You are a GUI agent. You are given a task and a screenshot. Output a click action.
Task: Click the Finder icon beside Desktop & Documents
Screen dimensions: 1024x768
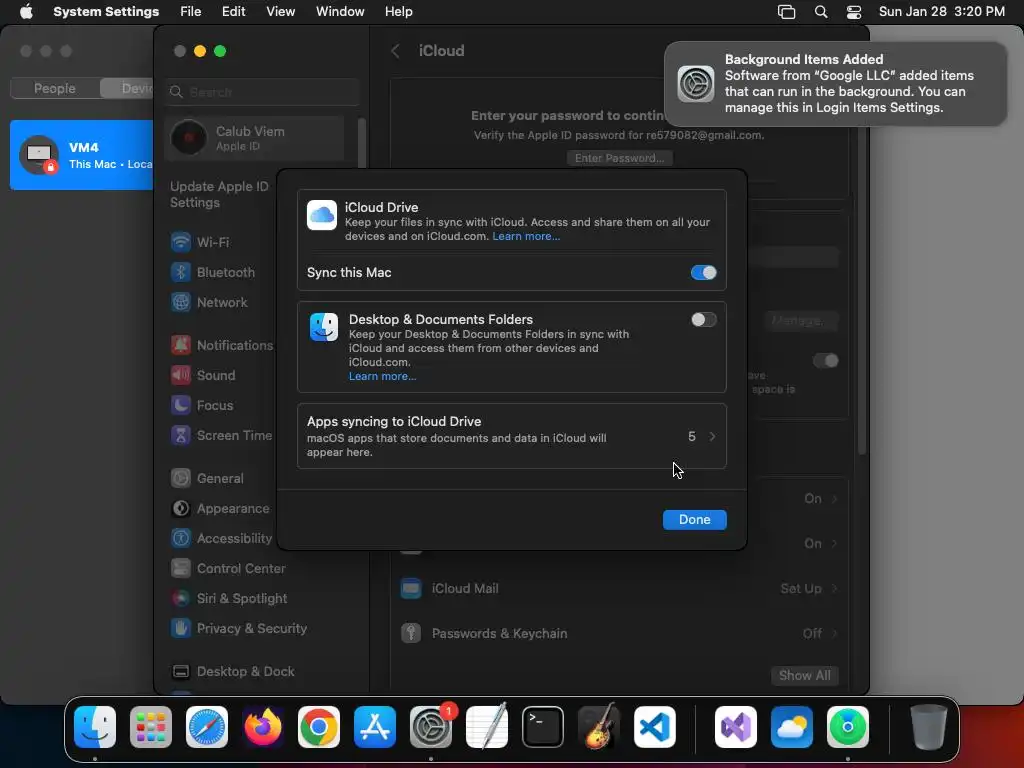324,327
